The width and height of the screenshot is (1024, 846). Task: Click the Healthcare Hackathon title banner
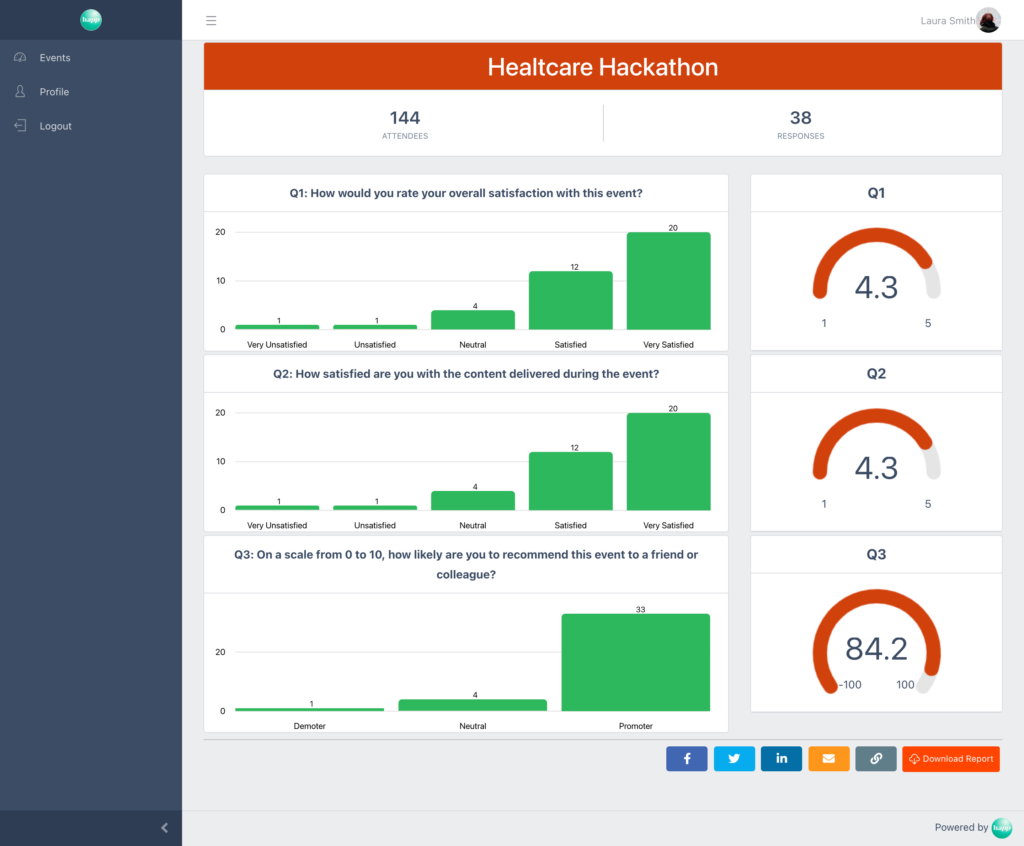602,67
